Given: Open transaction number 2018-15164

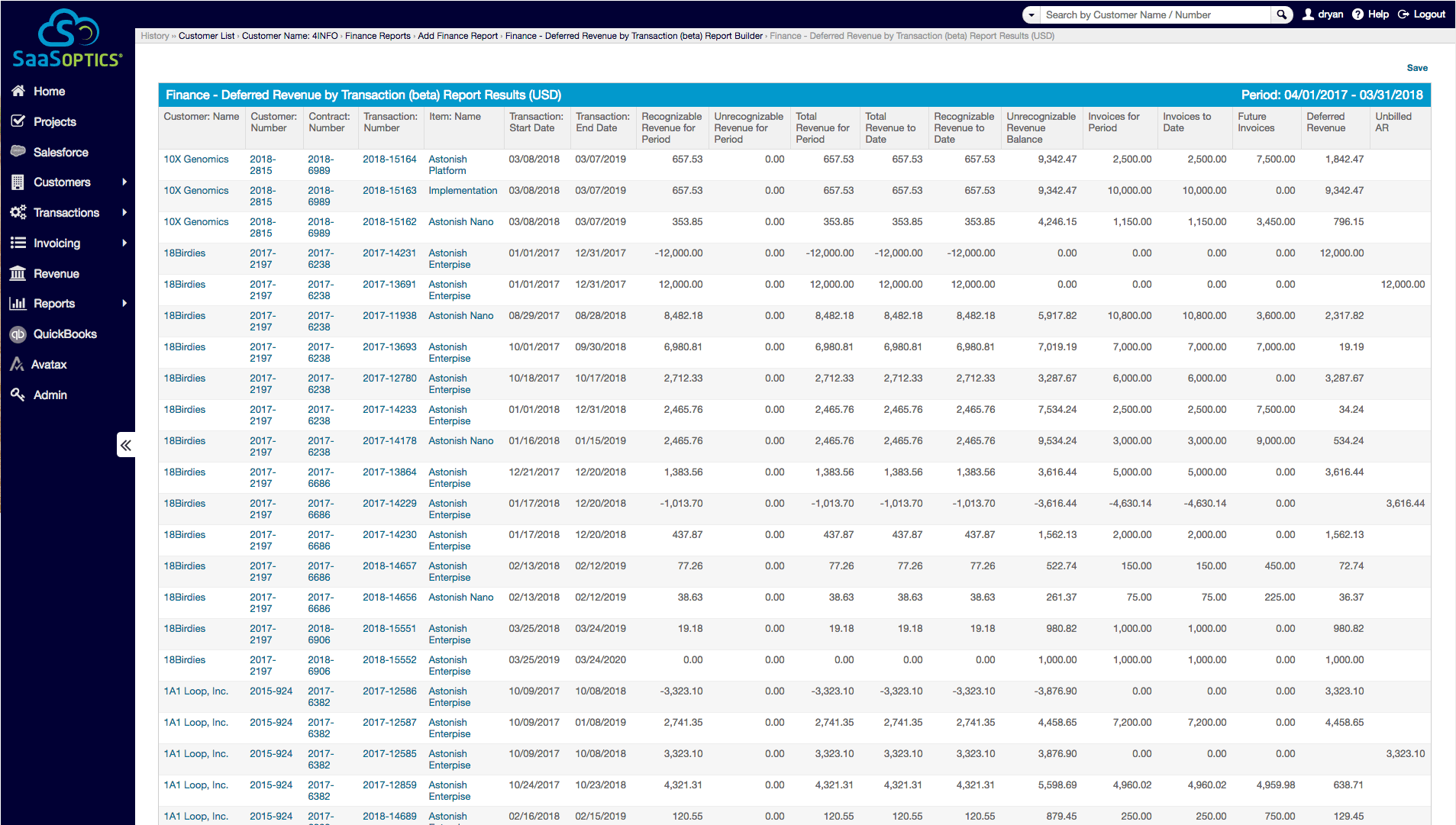Looking at the screenshot, I should click(x=389, y=160).
